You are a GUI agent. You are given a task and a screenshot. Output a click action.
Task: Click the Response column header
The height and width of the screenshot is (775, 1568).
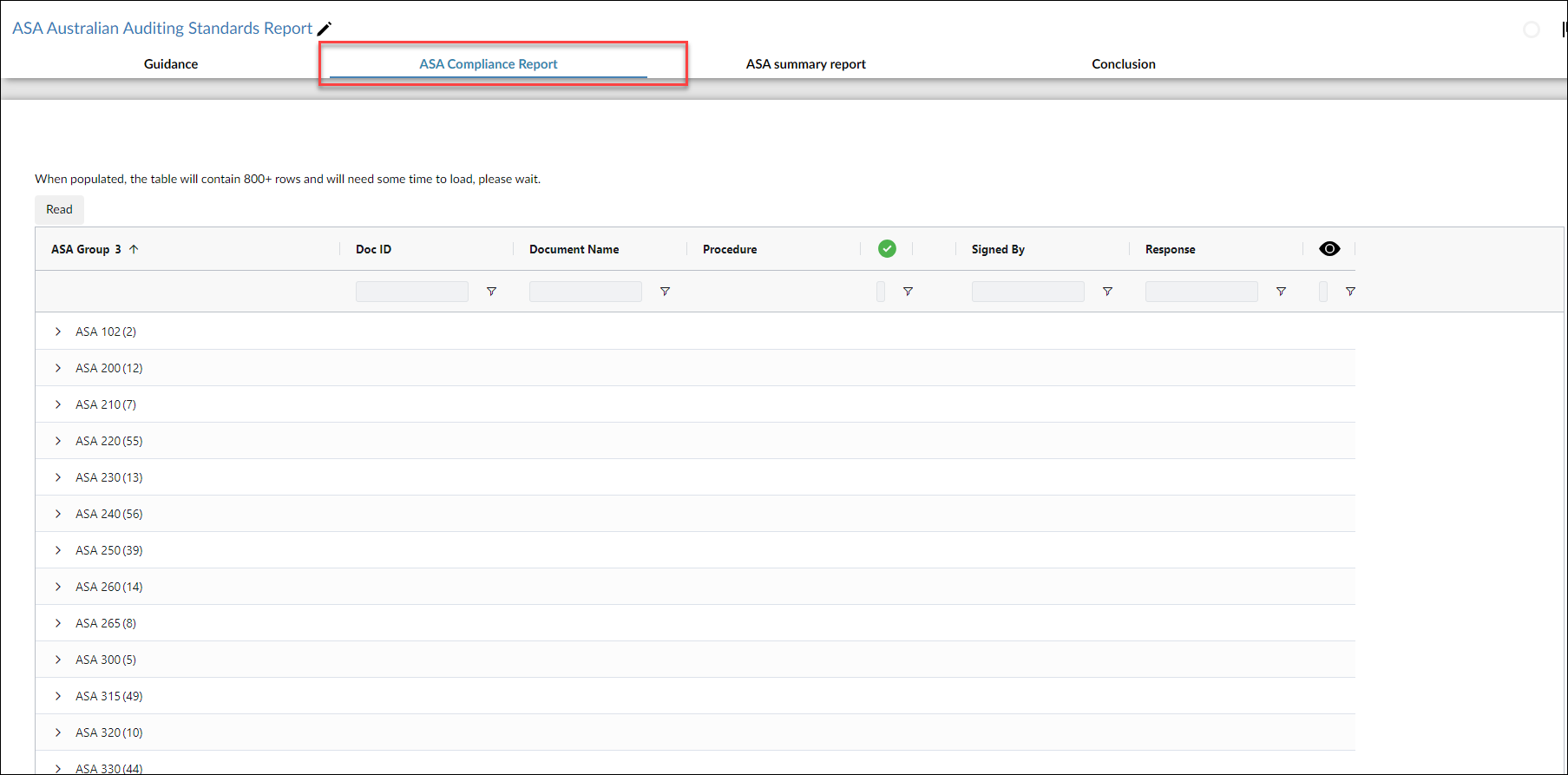coord(1171,249)
